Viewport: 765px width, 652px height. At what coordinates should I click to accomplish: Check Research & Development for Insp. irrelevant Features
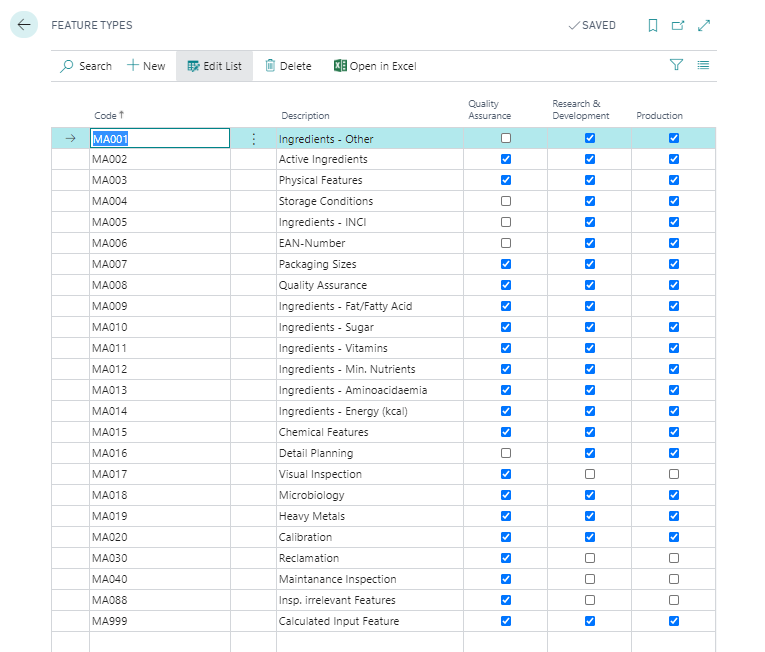point(590,600)
